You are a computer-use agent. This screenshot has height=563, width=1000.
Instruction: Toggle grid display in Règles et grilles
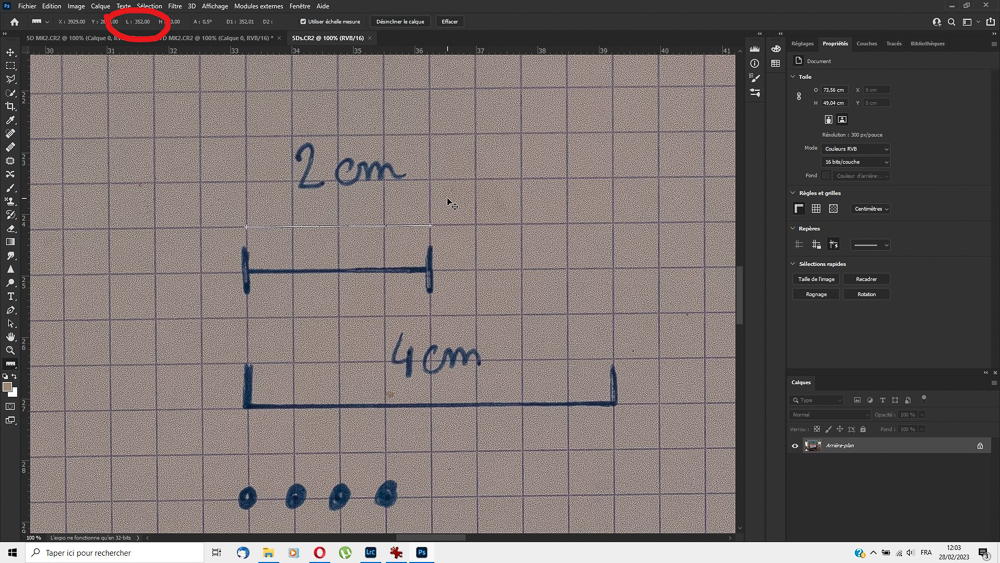816,208
